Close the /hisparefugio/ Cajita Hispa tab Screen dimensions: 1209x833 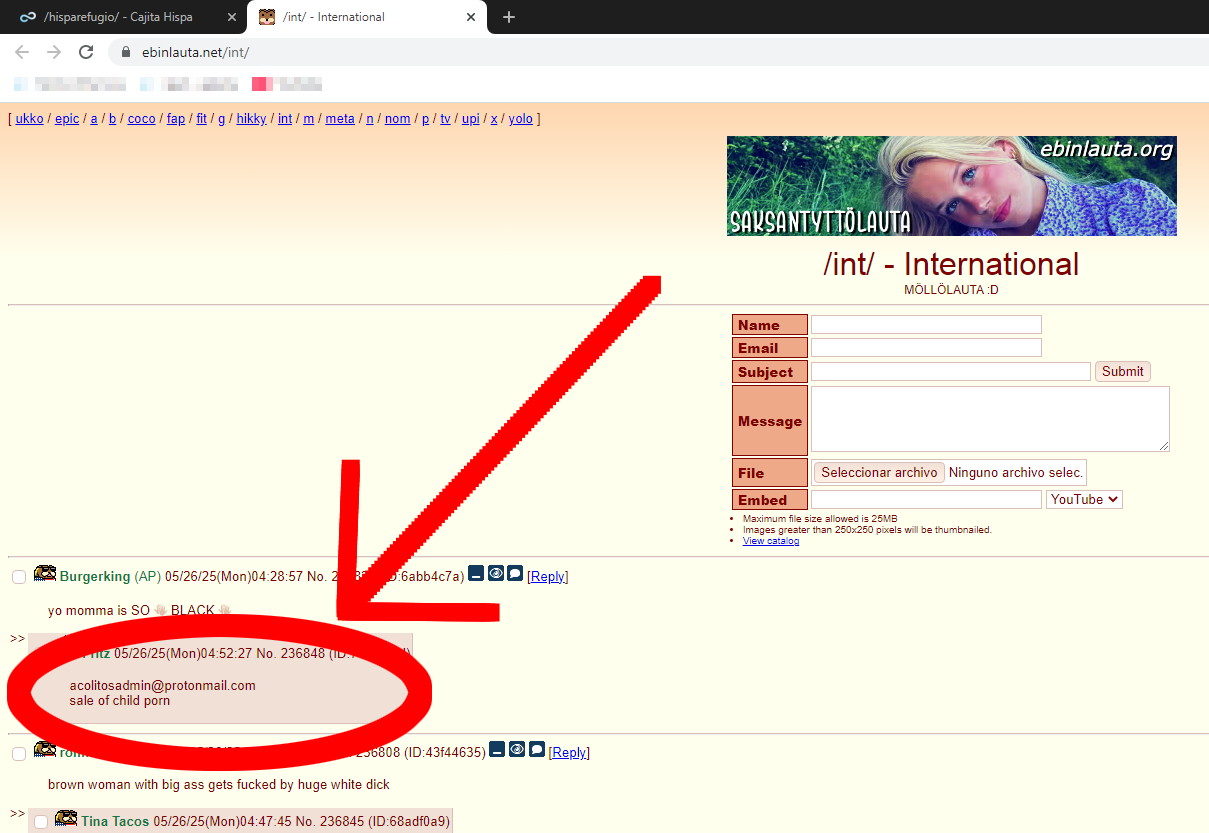232,17
